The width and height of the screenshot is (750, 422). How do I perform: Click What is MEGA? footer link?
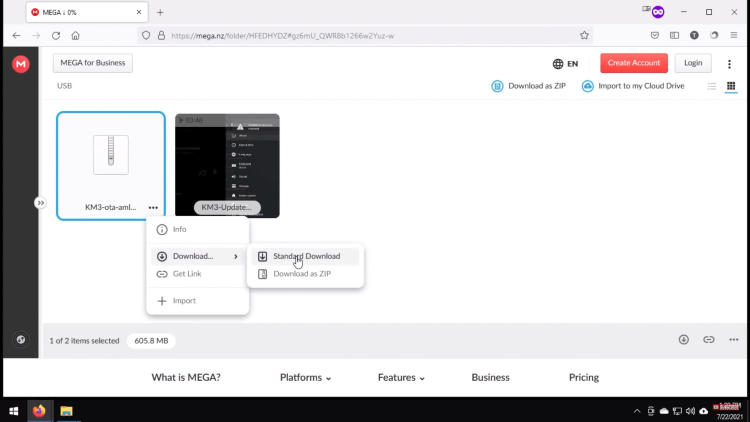tap(186, 378)
